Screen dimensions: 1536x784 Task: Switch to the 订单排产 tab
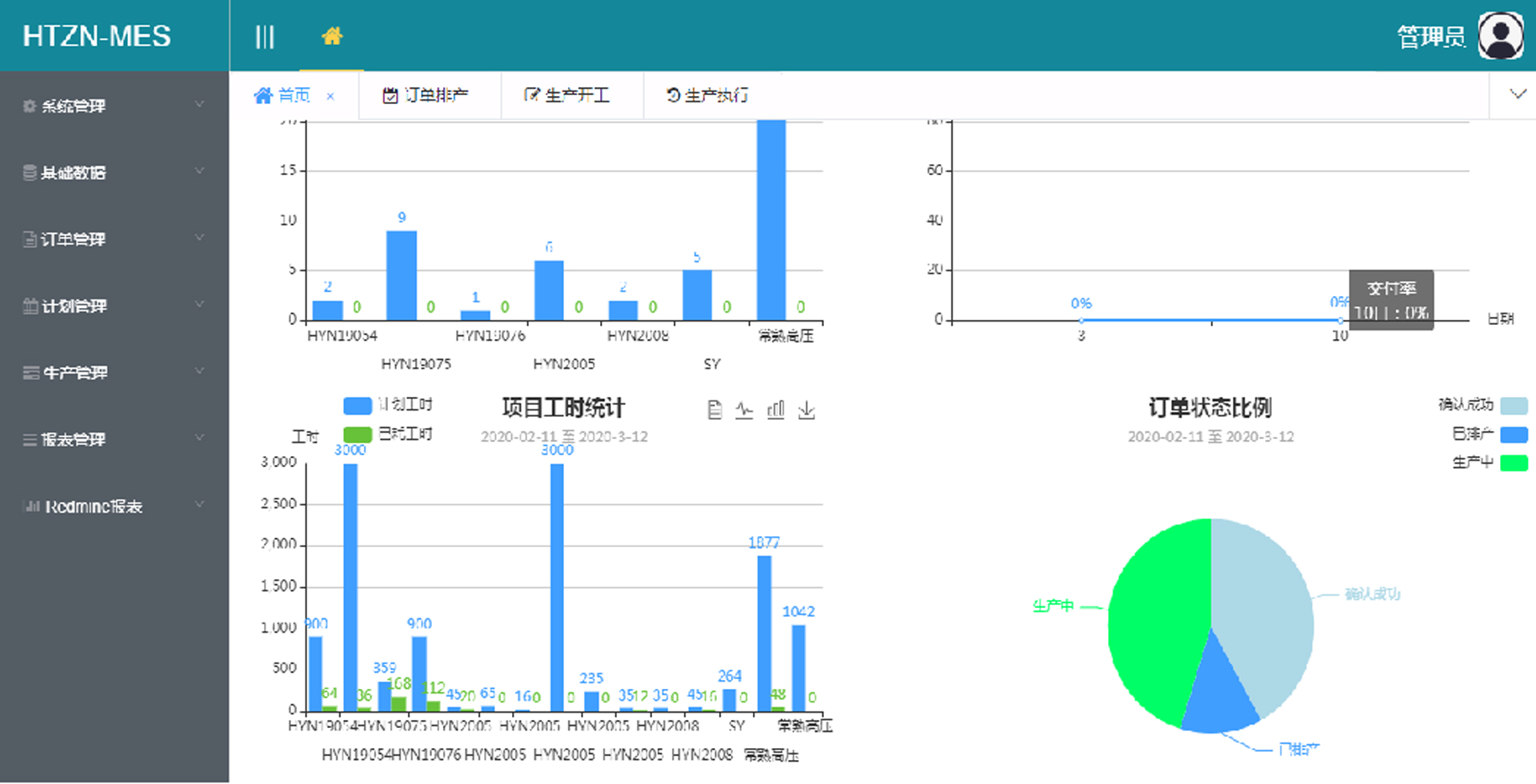point(427,95)
